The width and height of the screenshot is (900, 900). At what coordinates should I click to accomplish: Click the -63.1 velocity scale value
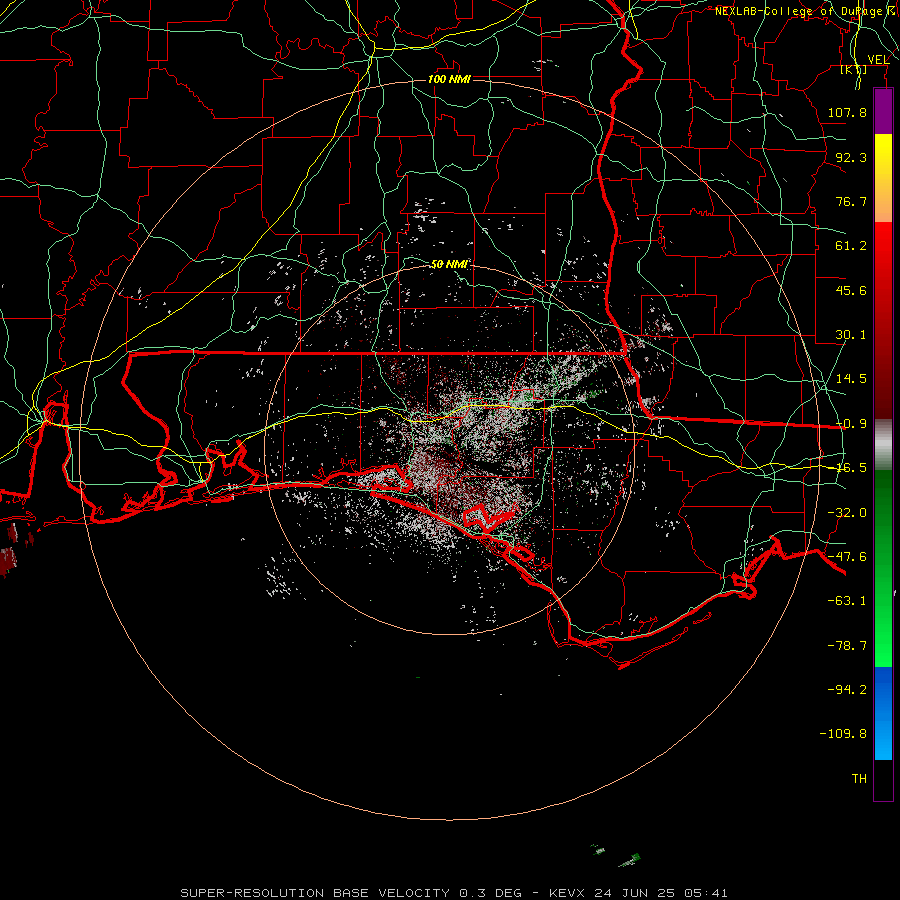(x=847, y=601)
